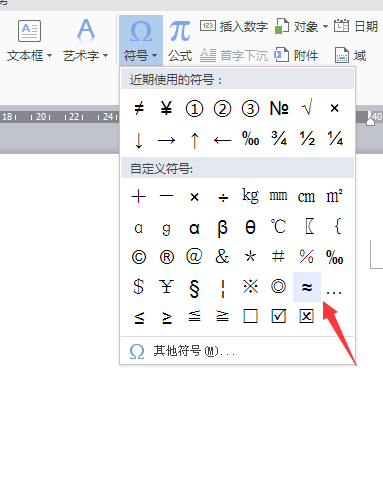The width and height of the screenshot is (383, 497).
Task: Insert the degree Celsius ℃ symbol
Action: click(278, 227)
